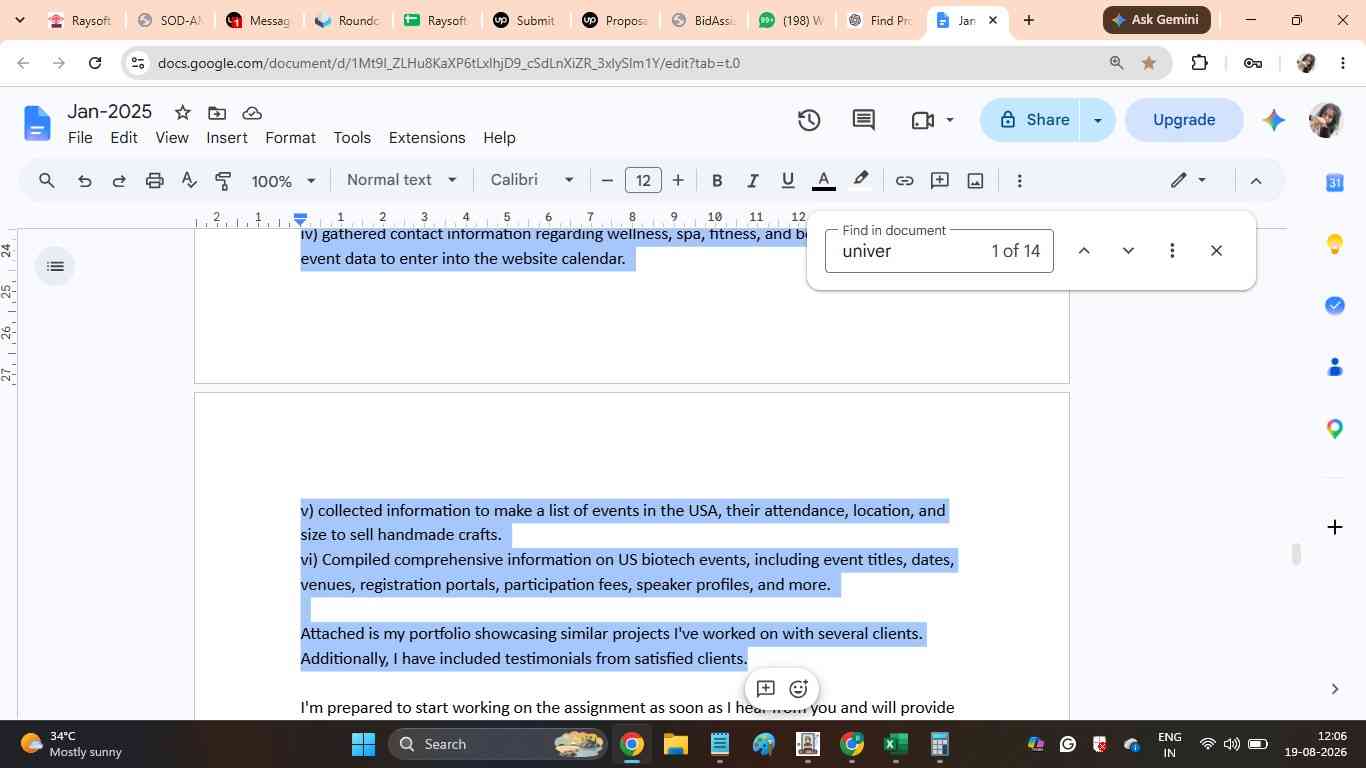Show all comments icon
1366x768 pixels.
(864, 120)
